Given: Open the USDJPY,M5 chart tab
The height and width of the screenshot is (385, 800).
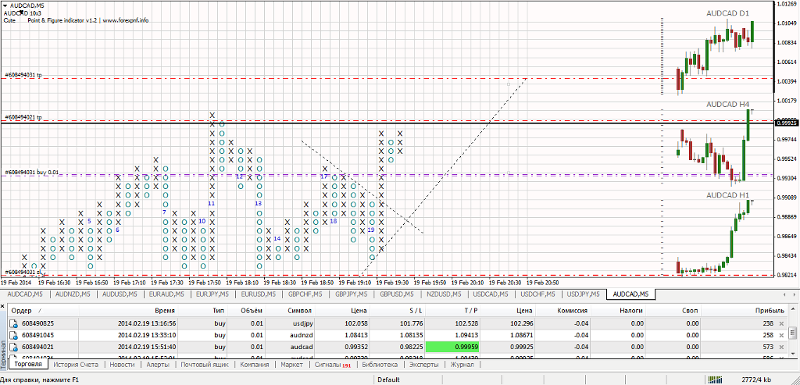Looking at the screenshot, I should point(582,294).
